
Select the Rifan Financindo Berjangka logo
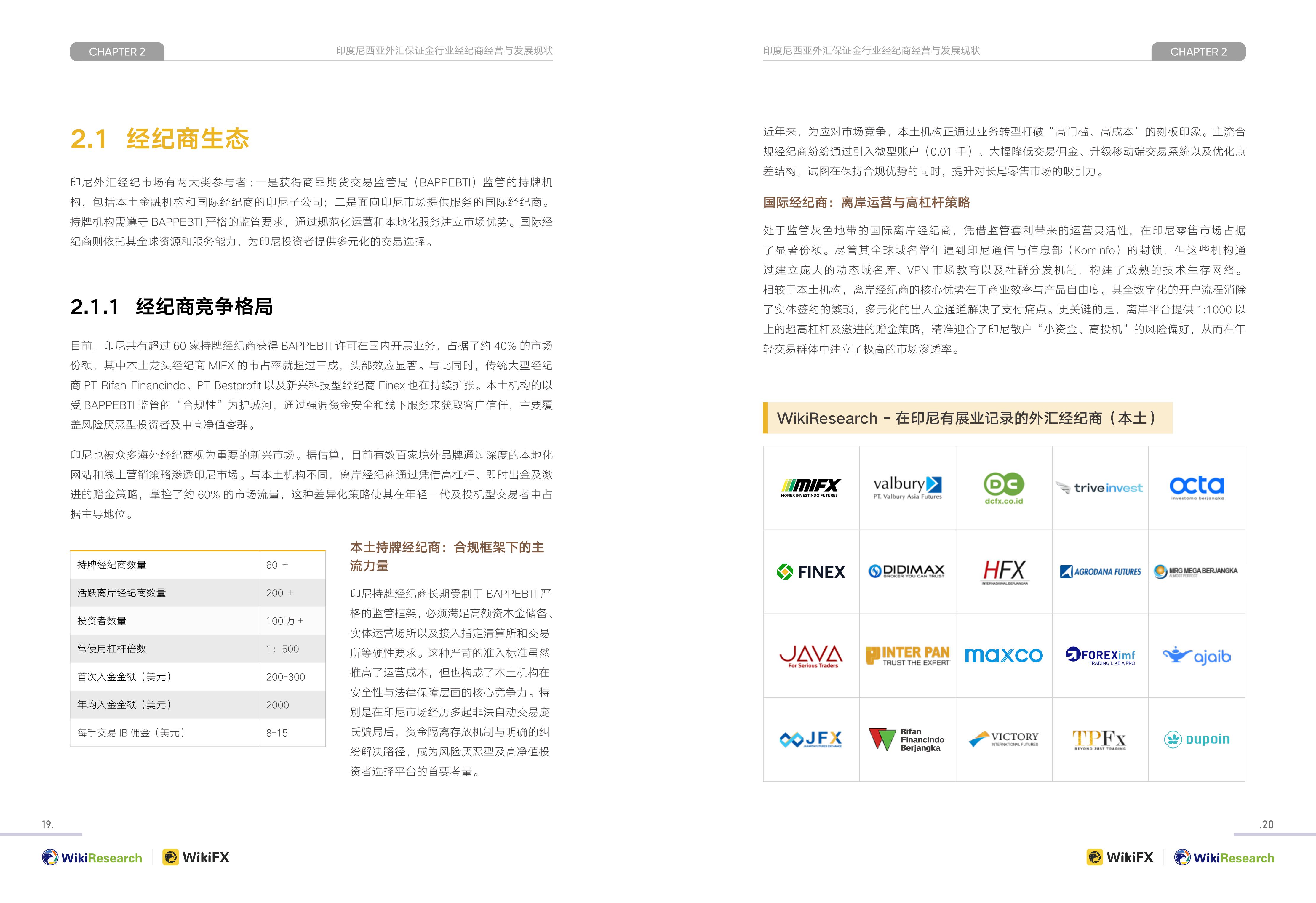907,739
